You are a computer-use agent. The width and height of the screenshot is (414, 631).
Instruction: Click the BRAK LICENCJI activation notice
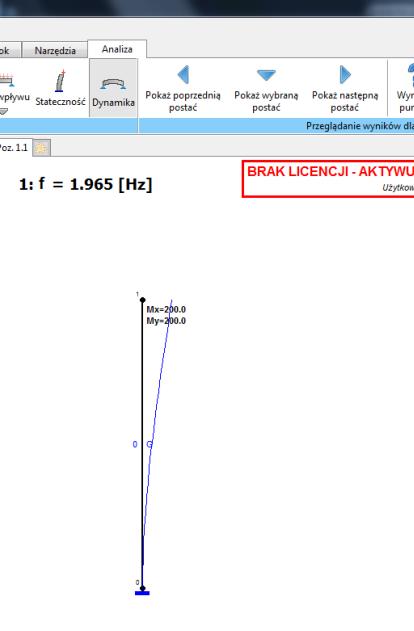pos(328,179)
